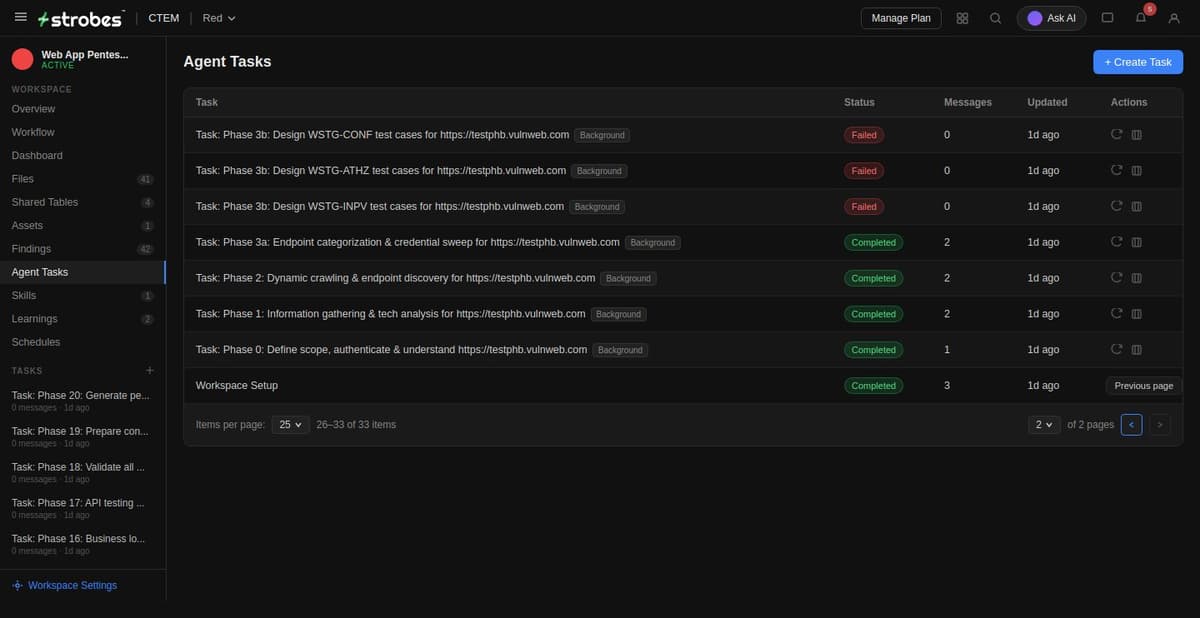Rerun the Phase 2 dynamic crawling task
Screen dimensions: 1200x618
point(1117,278)
